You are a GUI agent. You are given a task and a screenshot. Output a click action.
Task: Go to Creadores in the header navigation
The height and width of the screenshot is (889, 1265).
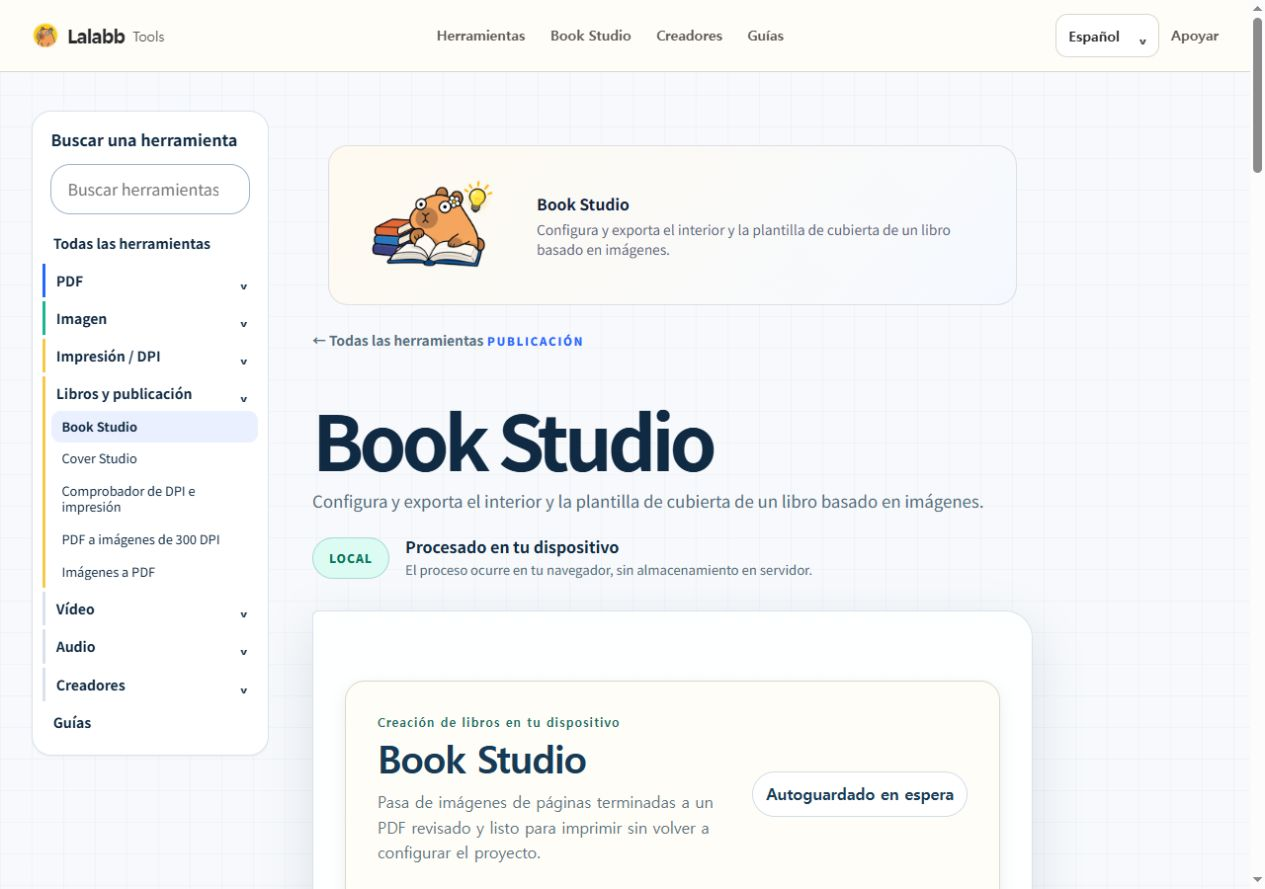[689, 36]
